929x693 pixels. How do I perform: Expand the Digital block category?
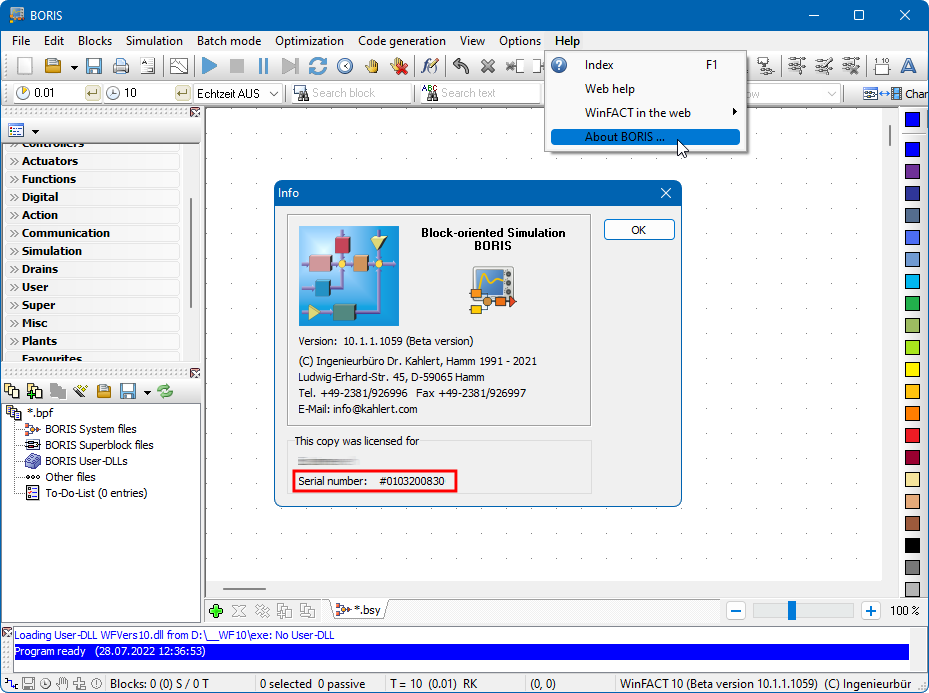(92, 197)
